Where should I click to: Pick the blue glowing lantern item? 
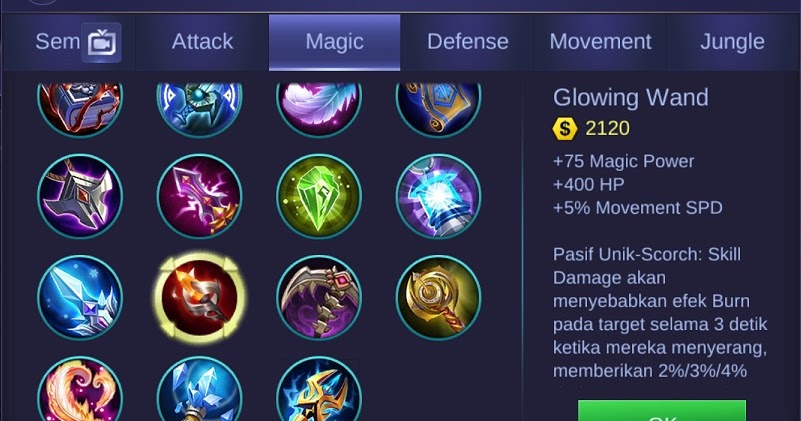pyautogui.click(x=438, y=197)
